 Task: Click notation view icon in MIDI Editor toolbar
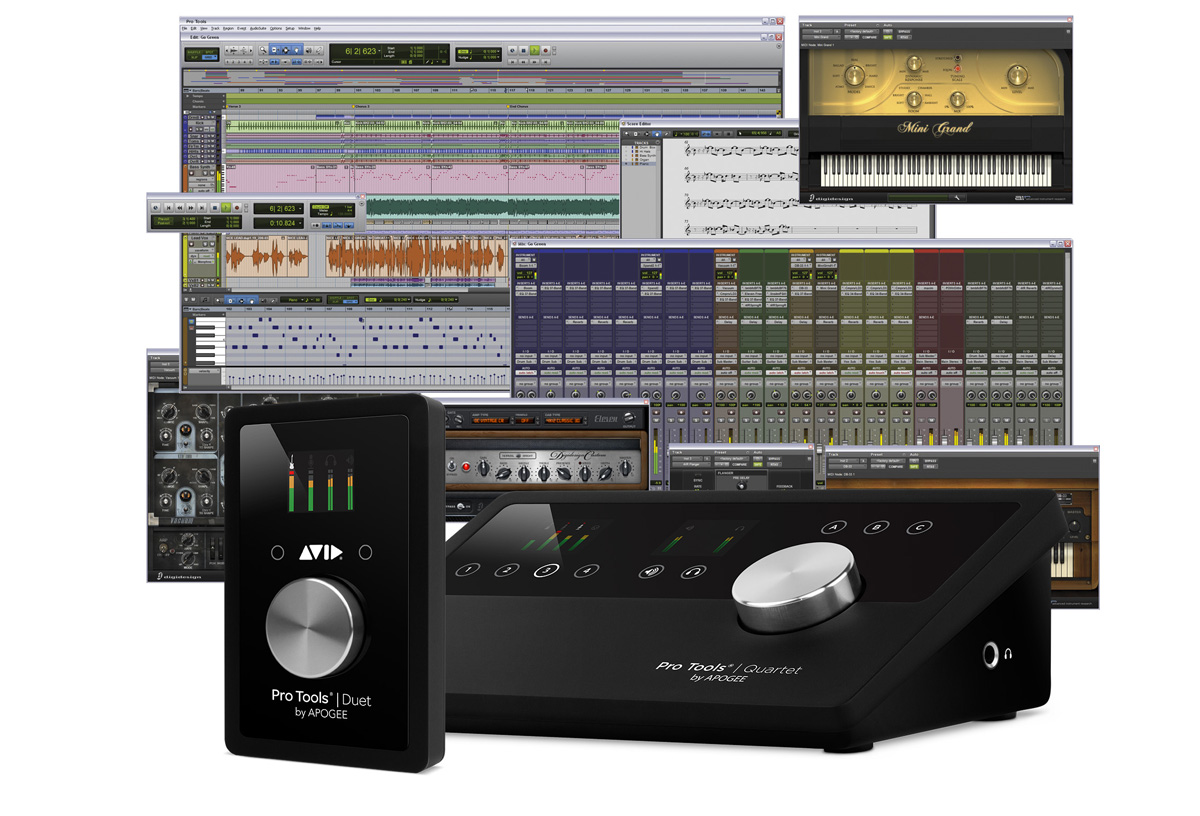(x=205, y=300)
